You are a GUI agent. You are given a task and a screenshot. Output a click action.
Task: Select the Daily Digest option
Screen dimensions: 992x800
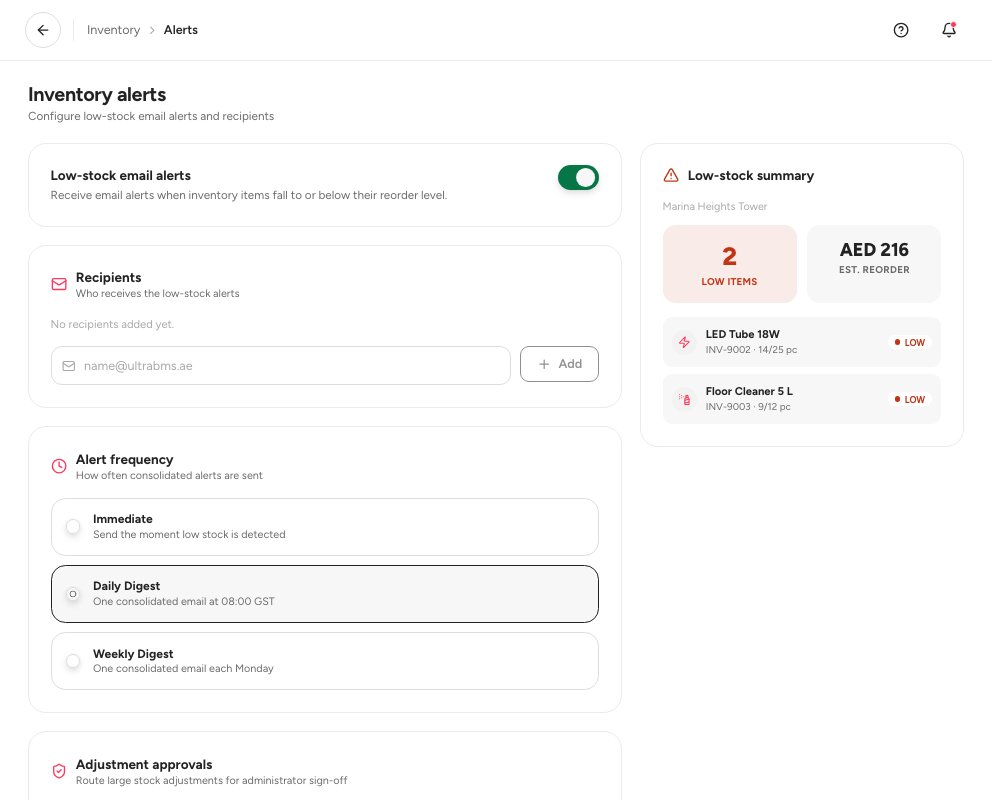(325, 594)
